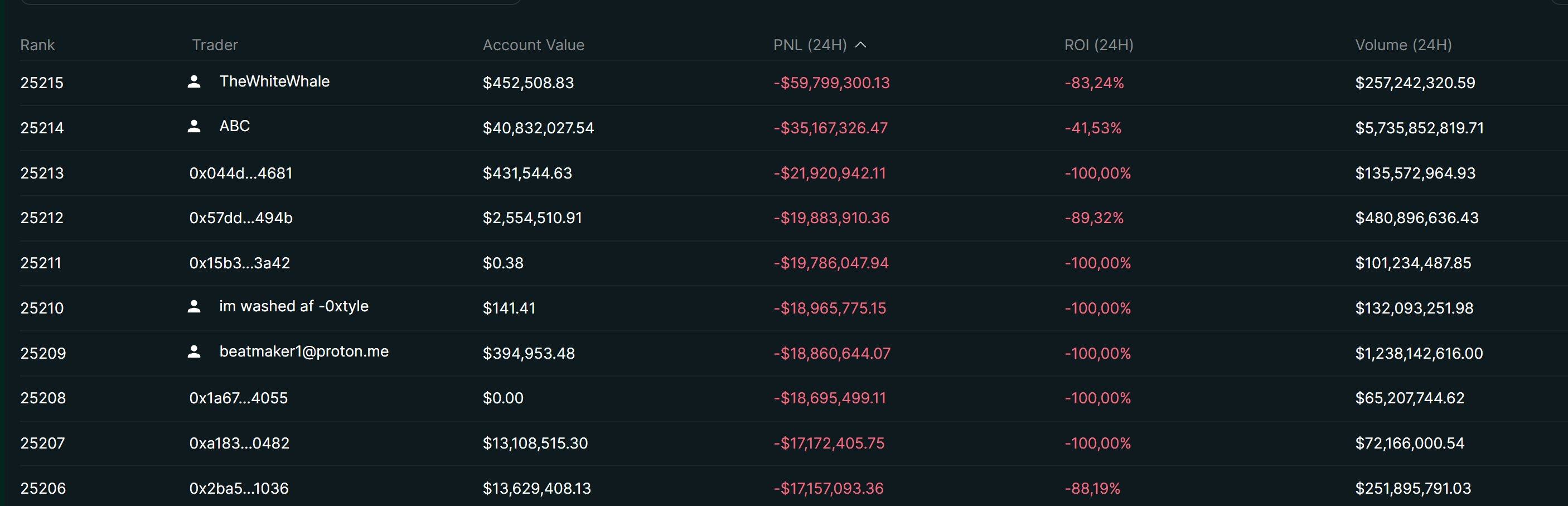Click the user icon beside im washed af

pos(194,306)
